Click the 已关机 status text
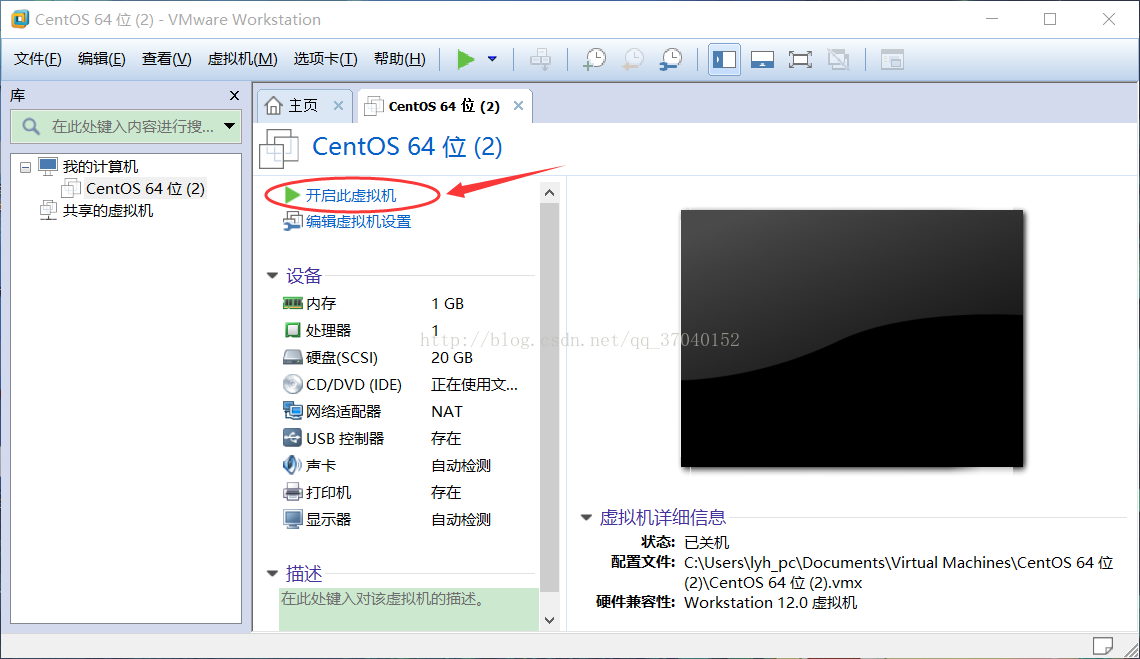 [707, 543]
